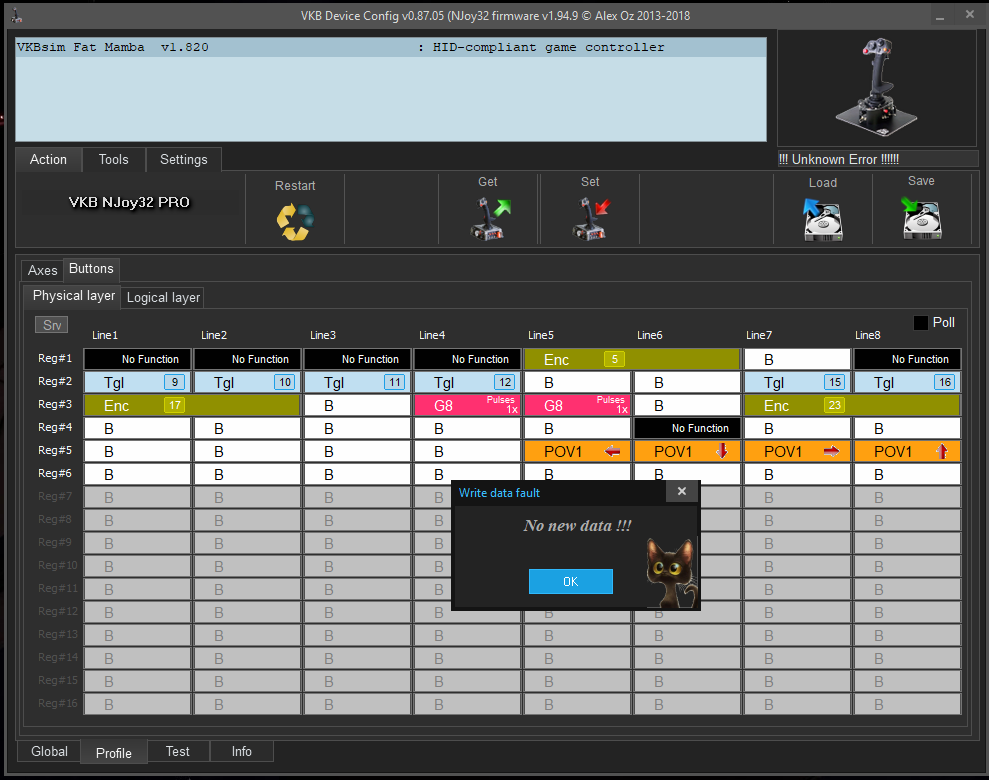
Task: Click the Srv button
Action: pyautogui.click(x=51, y=325)
